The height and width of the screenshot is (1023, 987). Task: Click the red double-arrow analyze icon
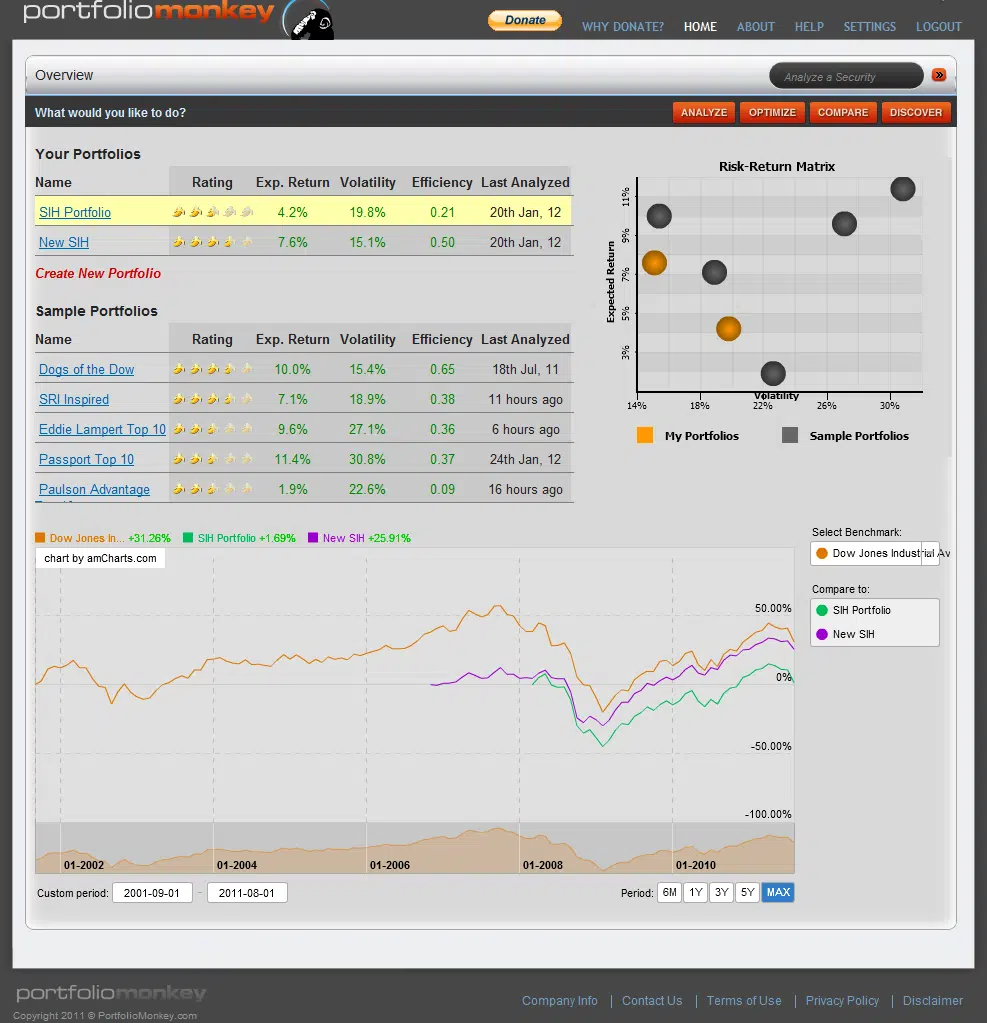click(939, 75)
